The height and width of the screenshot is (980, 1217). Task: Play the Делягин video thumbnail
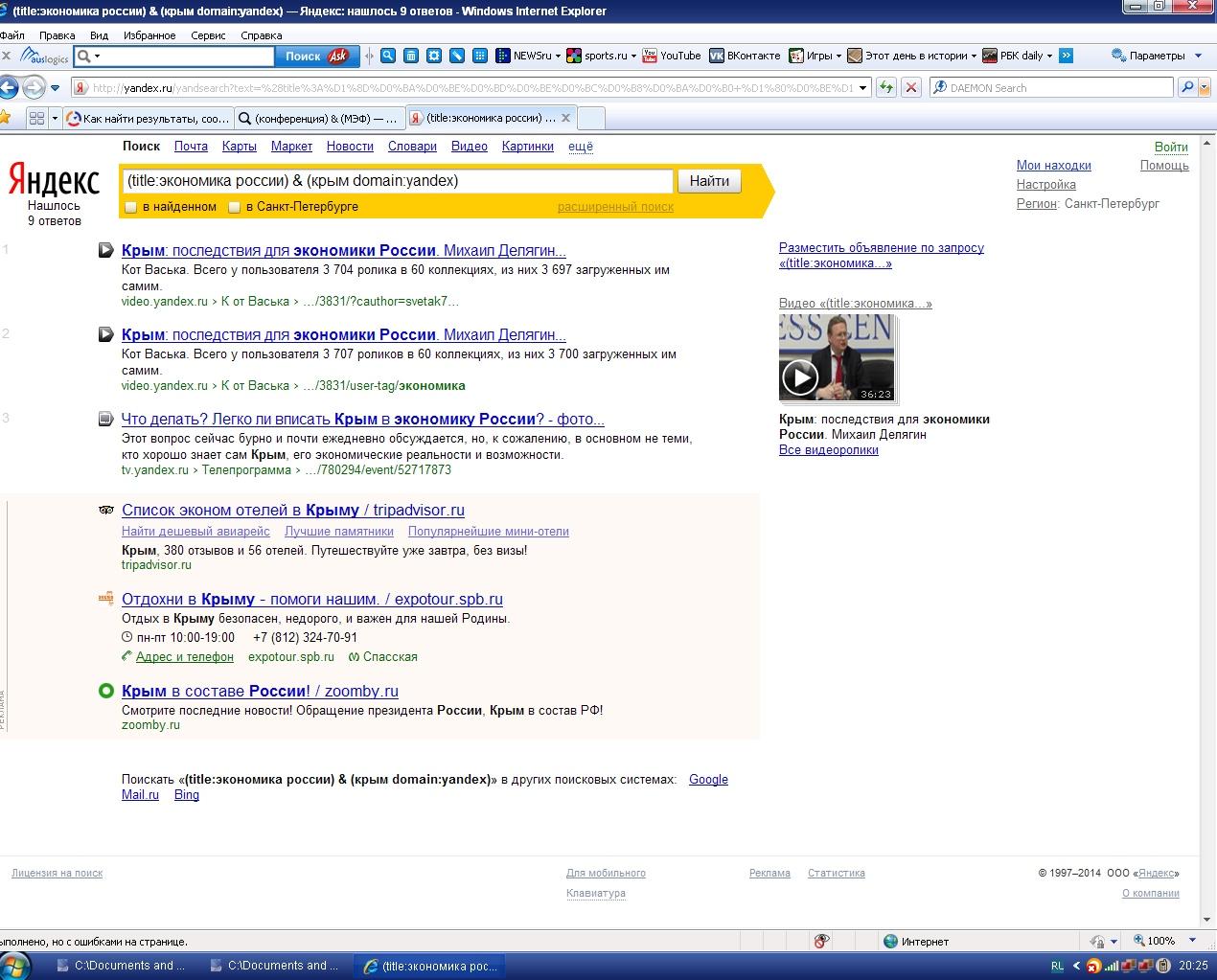click(x=837, y=357)
